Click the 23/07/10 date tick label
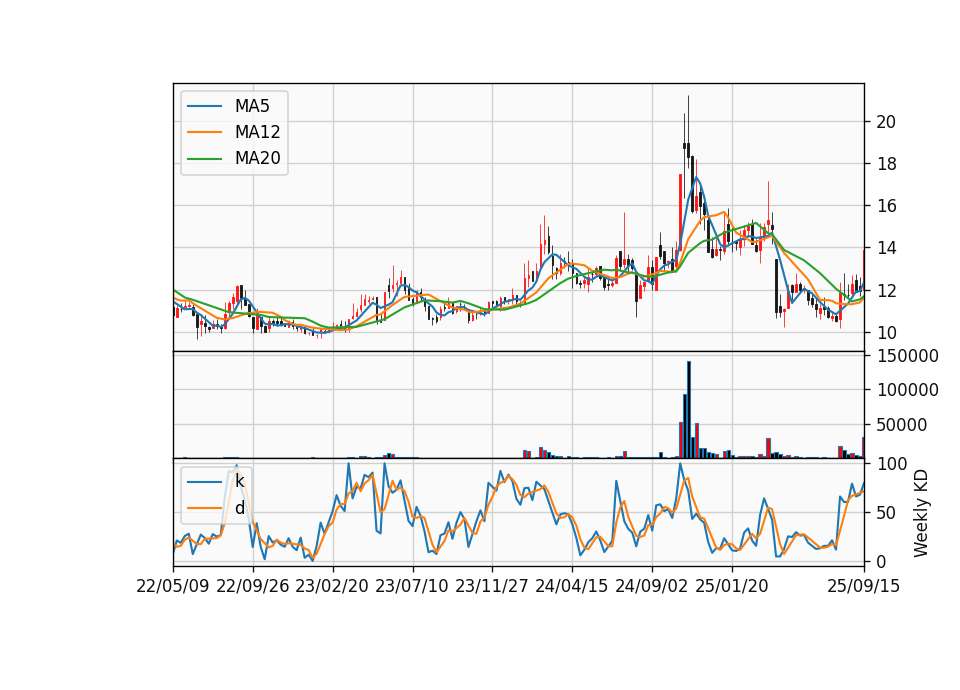The width and height of the screenshot is (960, 690). 412,586
